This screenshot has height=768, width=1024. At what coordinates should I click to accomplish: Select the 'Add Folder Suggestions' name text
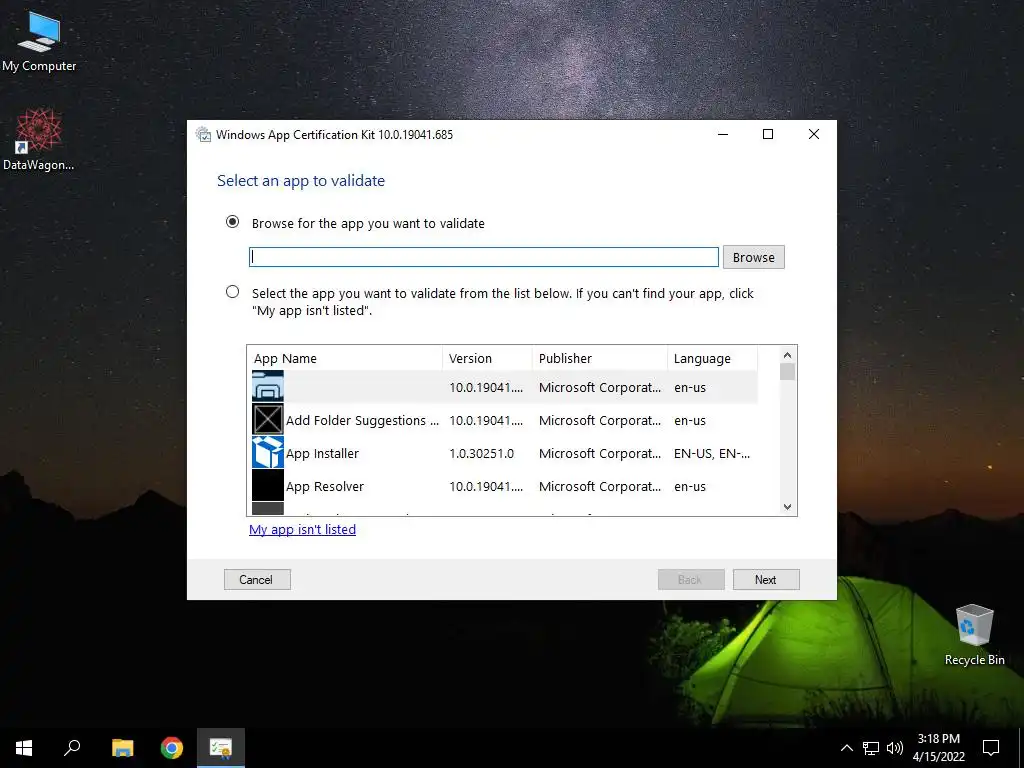362,421
